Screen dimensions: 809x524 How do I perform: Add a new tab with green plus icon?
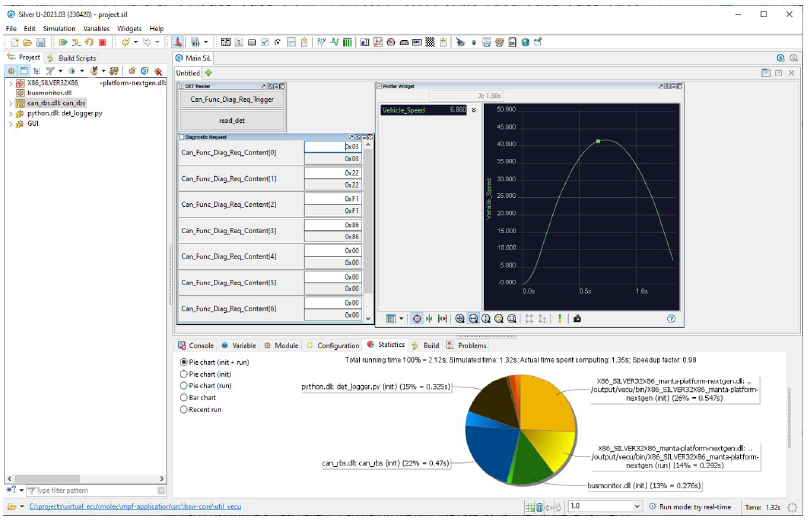coord(209,73)
